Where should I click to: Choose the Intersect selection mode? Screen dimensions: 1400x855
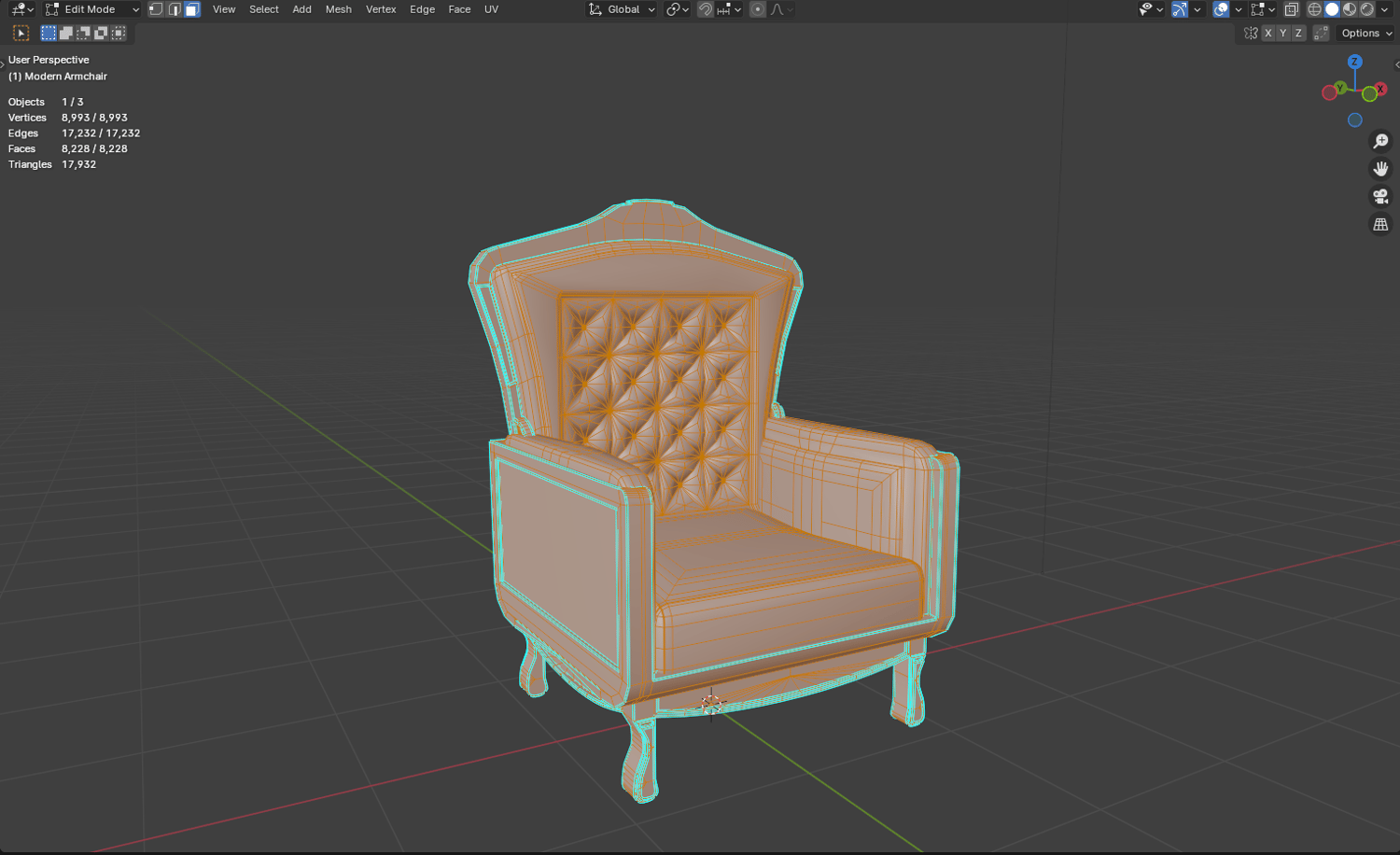click(119, 34)
